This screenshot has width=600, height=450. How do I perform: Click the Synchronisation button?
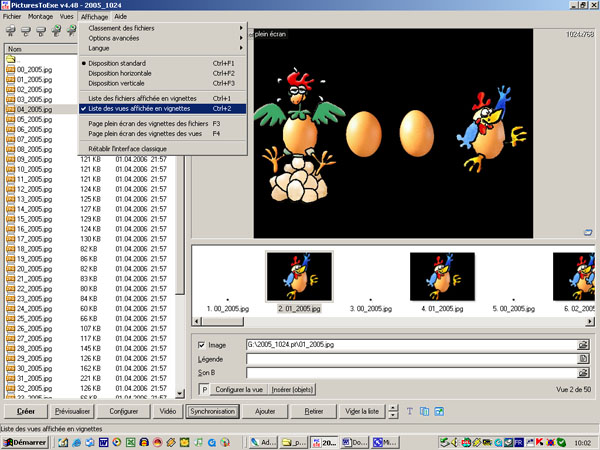pyautogui.click(x=212, y=411)
